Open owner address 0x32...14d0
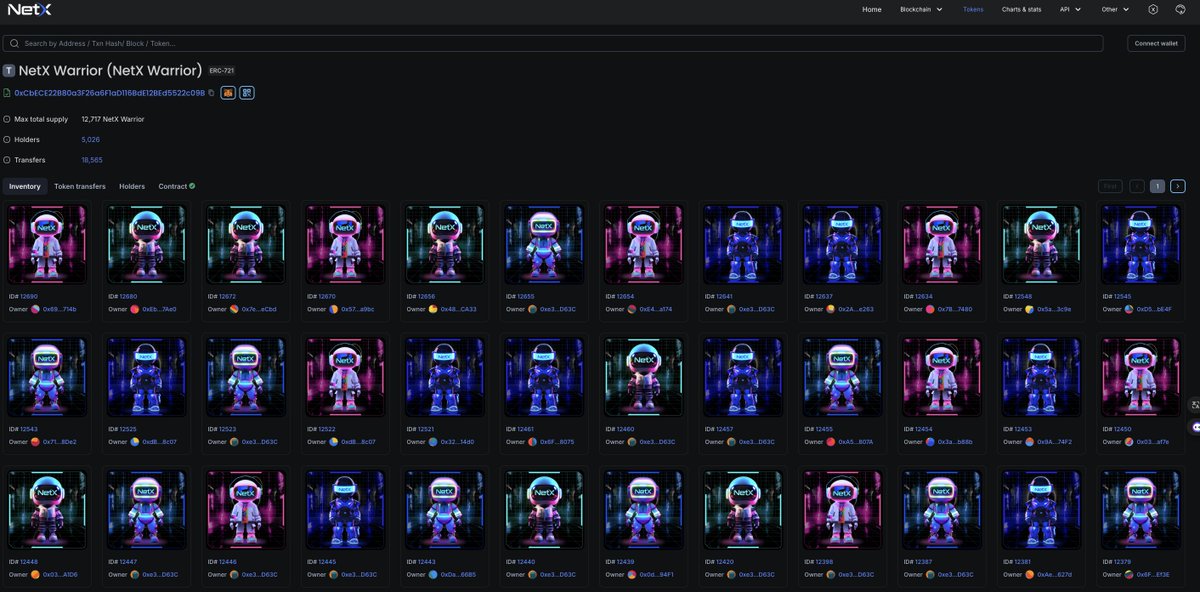1200x592 pixels. pos(458,442)
